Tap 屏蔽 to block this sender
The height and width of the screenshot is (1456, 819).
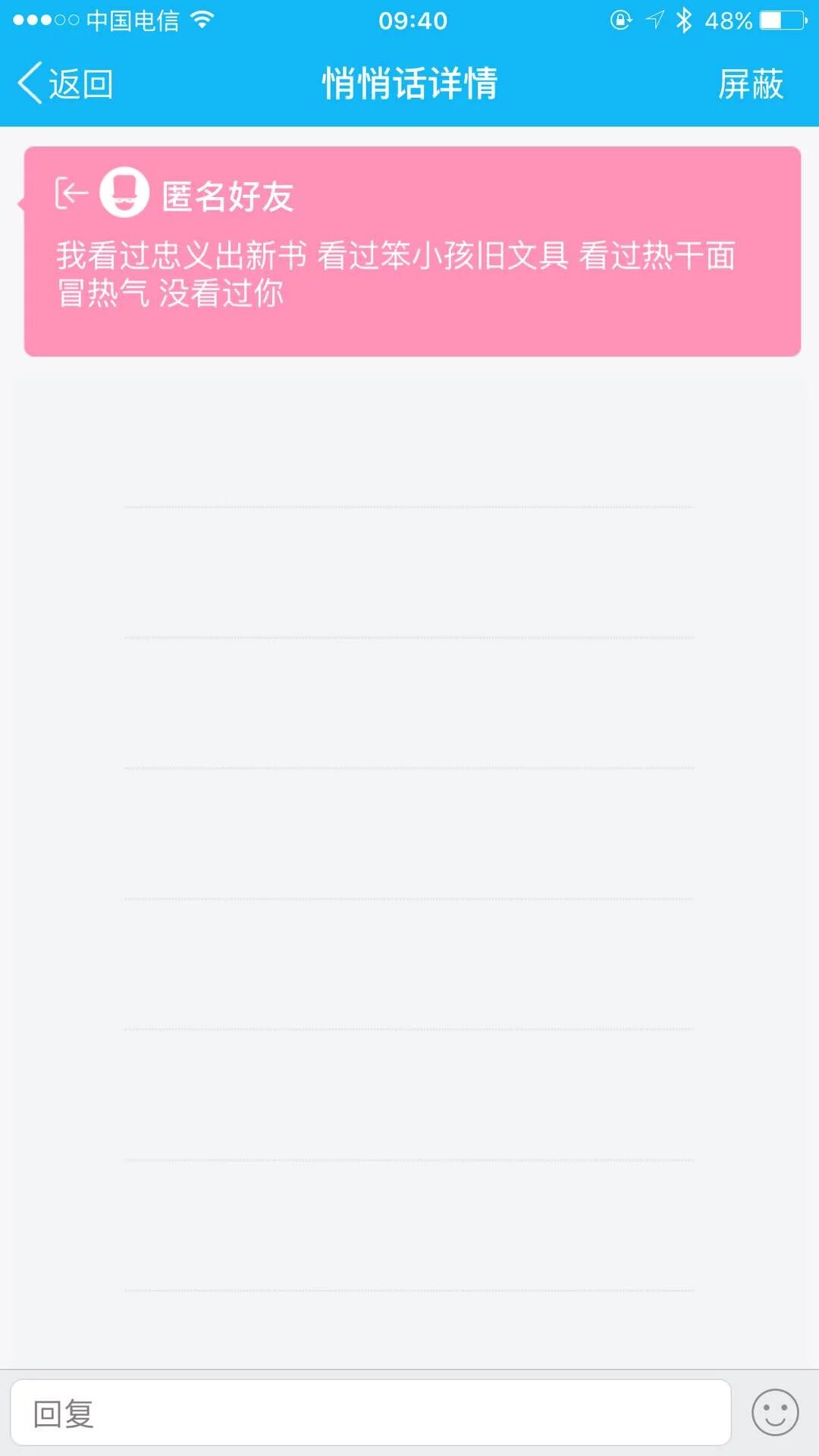pyautogui.click(x=750, y=83)
